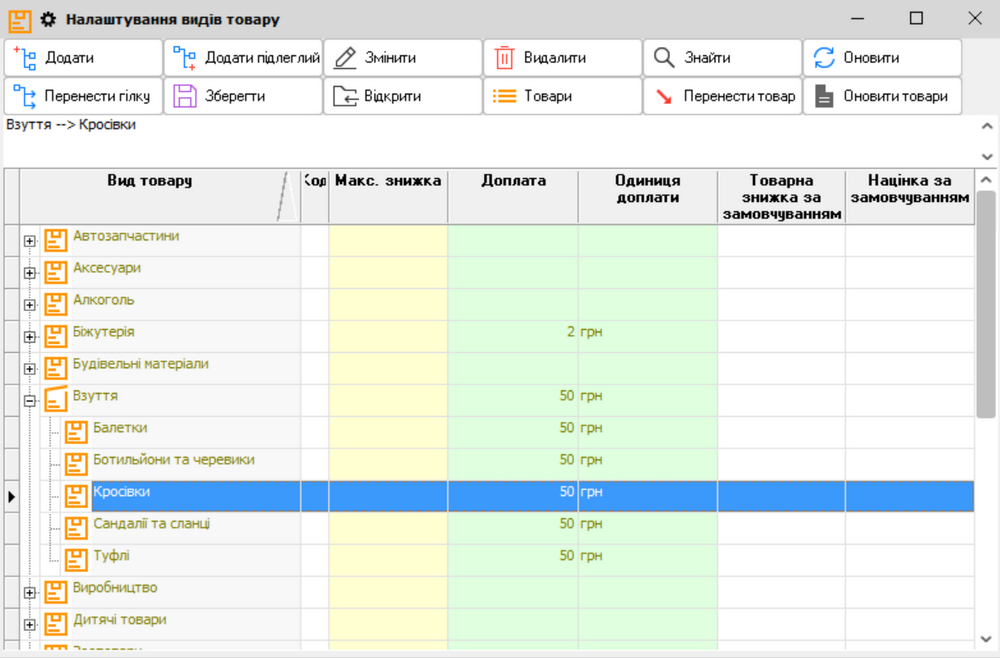Sort by Вид товару column header

(x=150, y=181)
